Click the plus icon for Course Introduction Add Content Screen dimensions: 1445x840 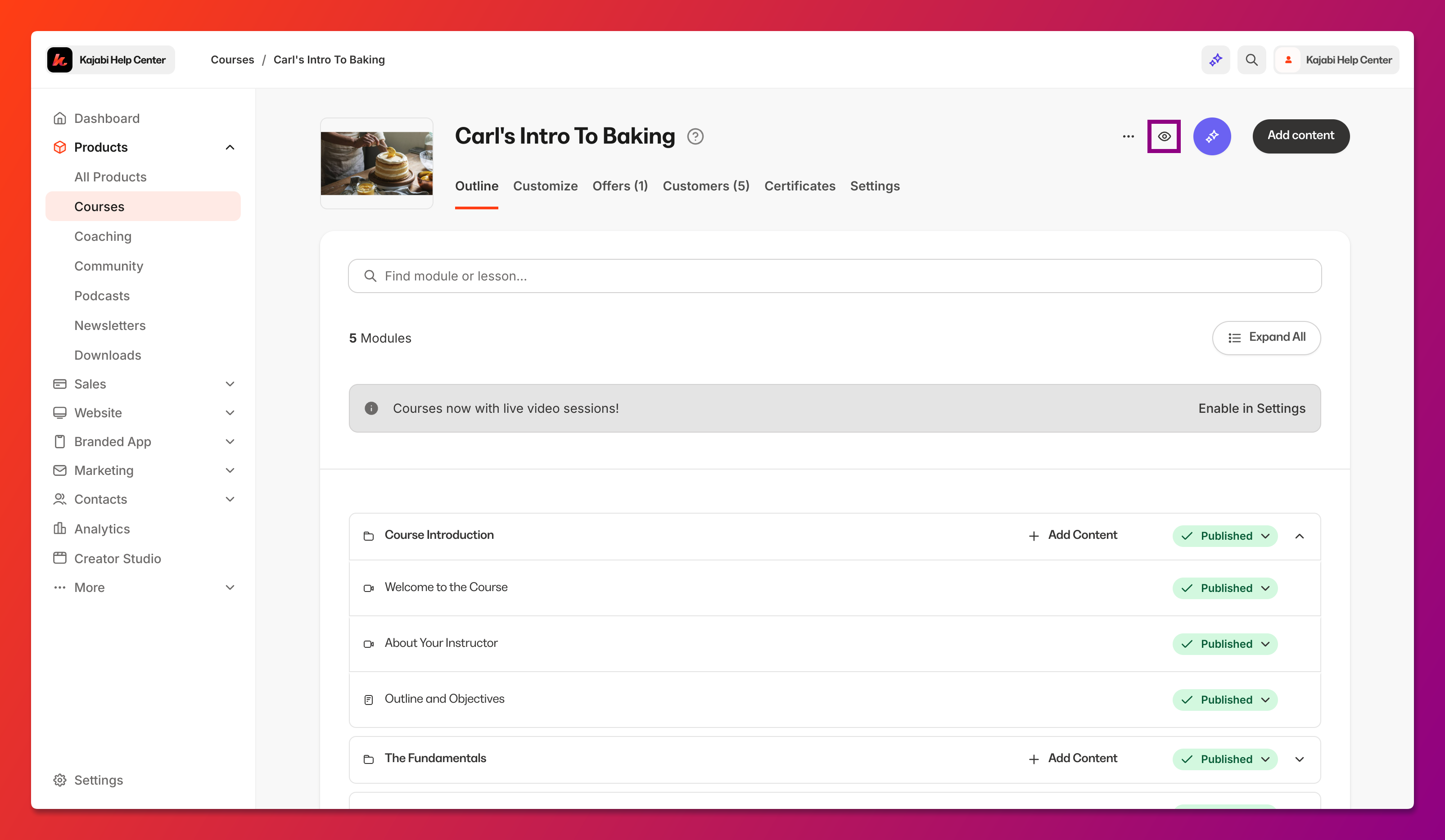pos(1034,536)
